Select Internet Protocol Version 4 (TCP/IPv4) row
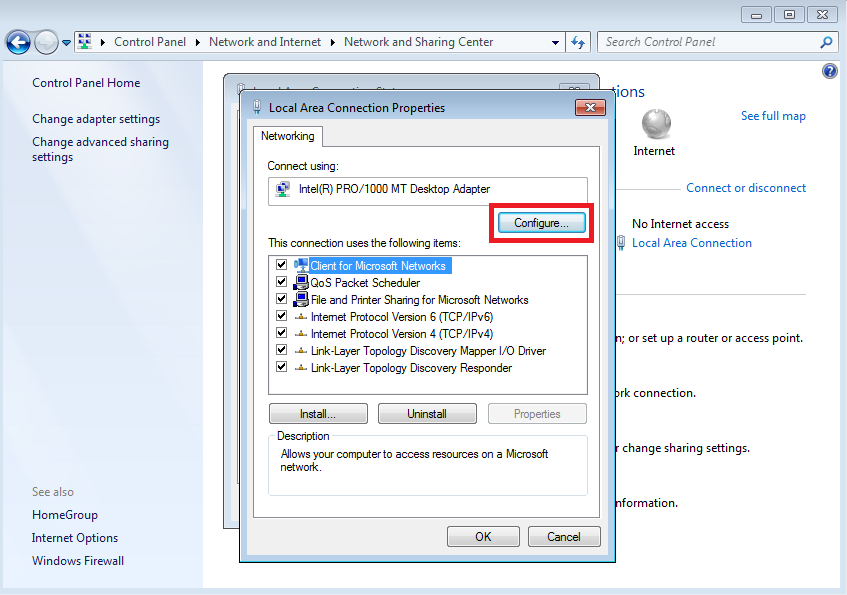The width and height of the screenshot is (847, 595). click(x=402, y=334)
